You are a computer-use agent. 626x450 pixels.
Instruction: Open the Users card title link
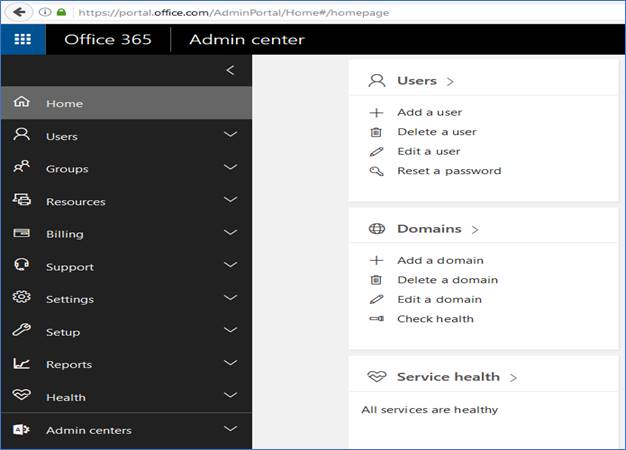click(x=417, y=81)
